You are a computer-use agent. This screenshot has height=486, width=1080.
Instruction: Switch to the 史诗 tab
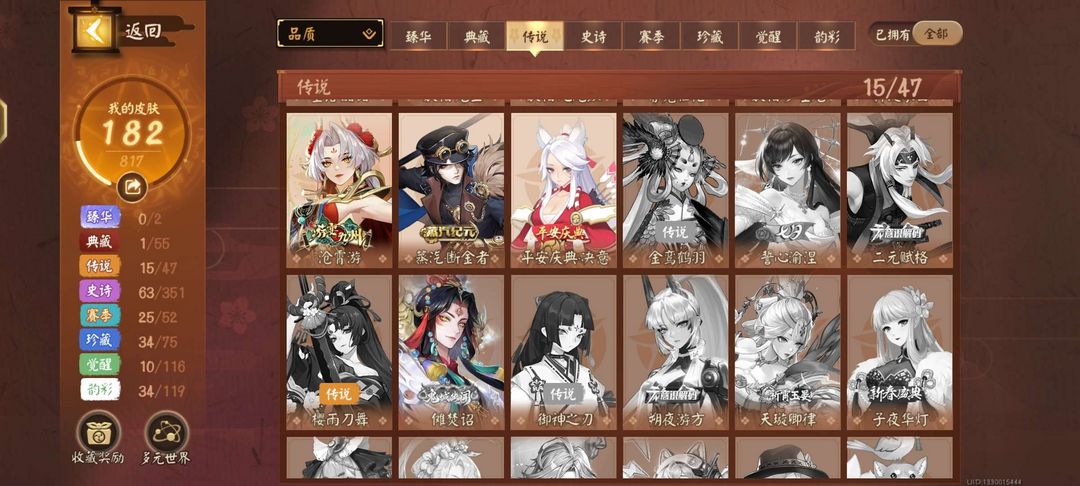pyautogui.click(x=593, y=36)
